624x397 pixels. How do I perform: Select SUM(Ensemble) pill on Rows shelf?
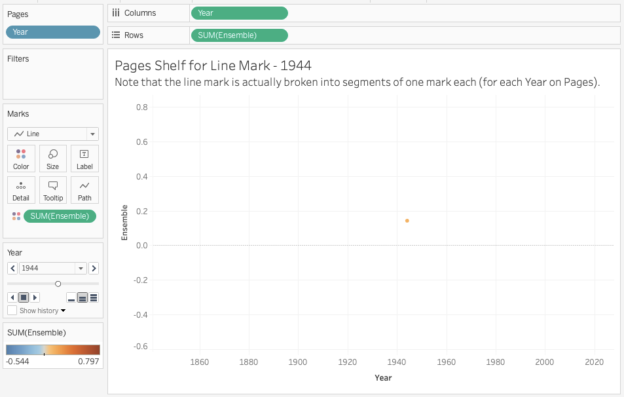tap(239, 35)
